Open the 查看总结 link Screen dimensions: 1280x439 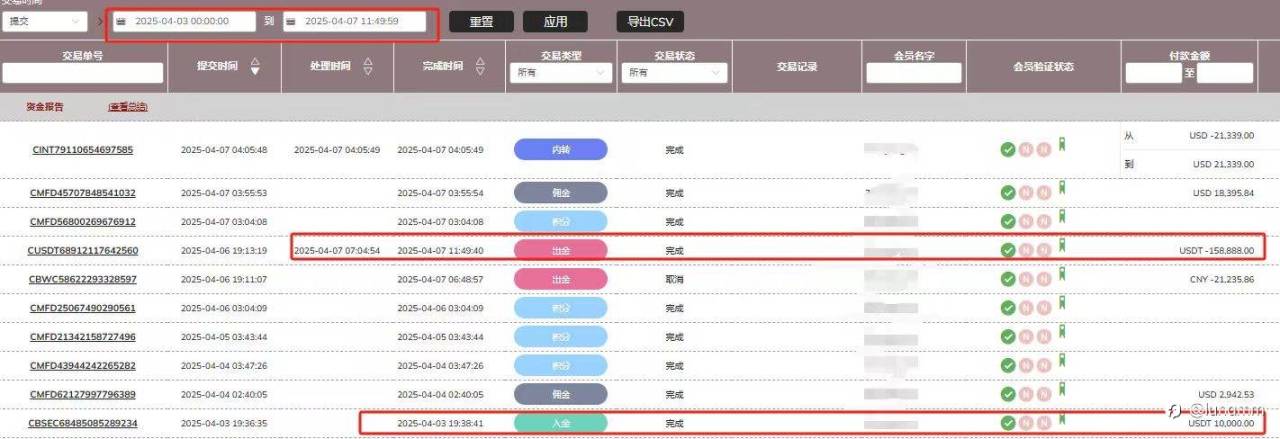pos(128,106)
